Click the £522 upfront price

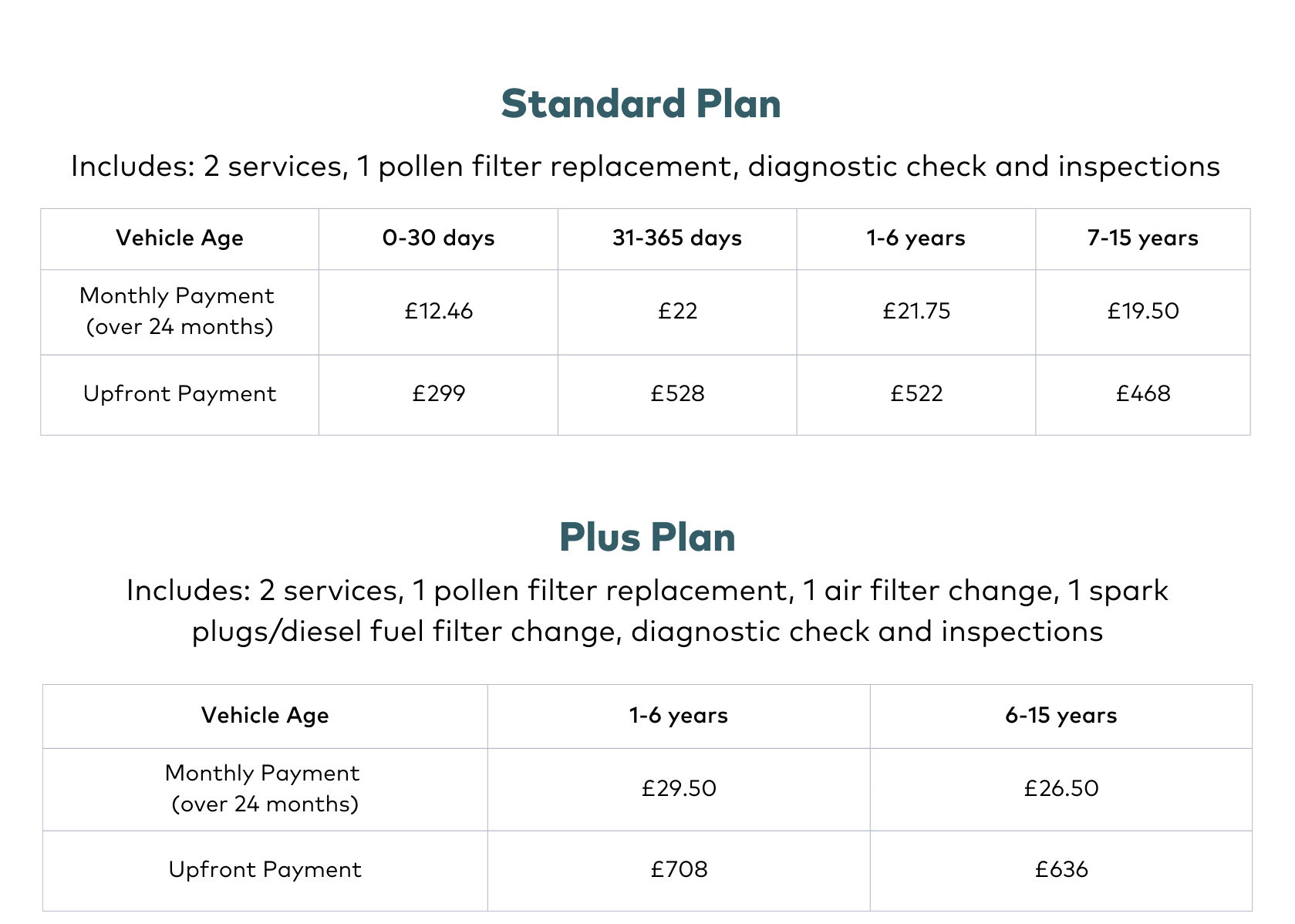[x=916, y=394]
